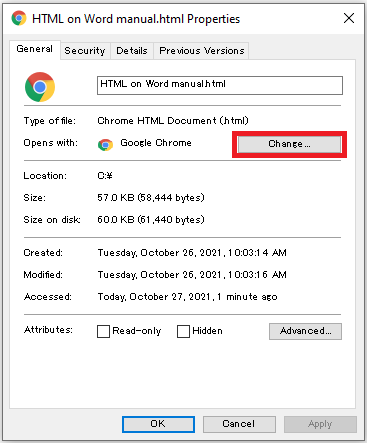Click the size on disk '60.0 KB (61,440 bytes)'
This screenshot has height=443, width=367.
point(151,220)
